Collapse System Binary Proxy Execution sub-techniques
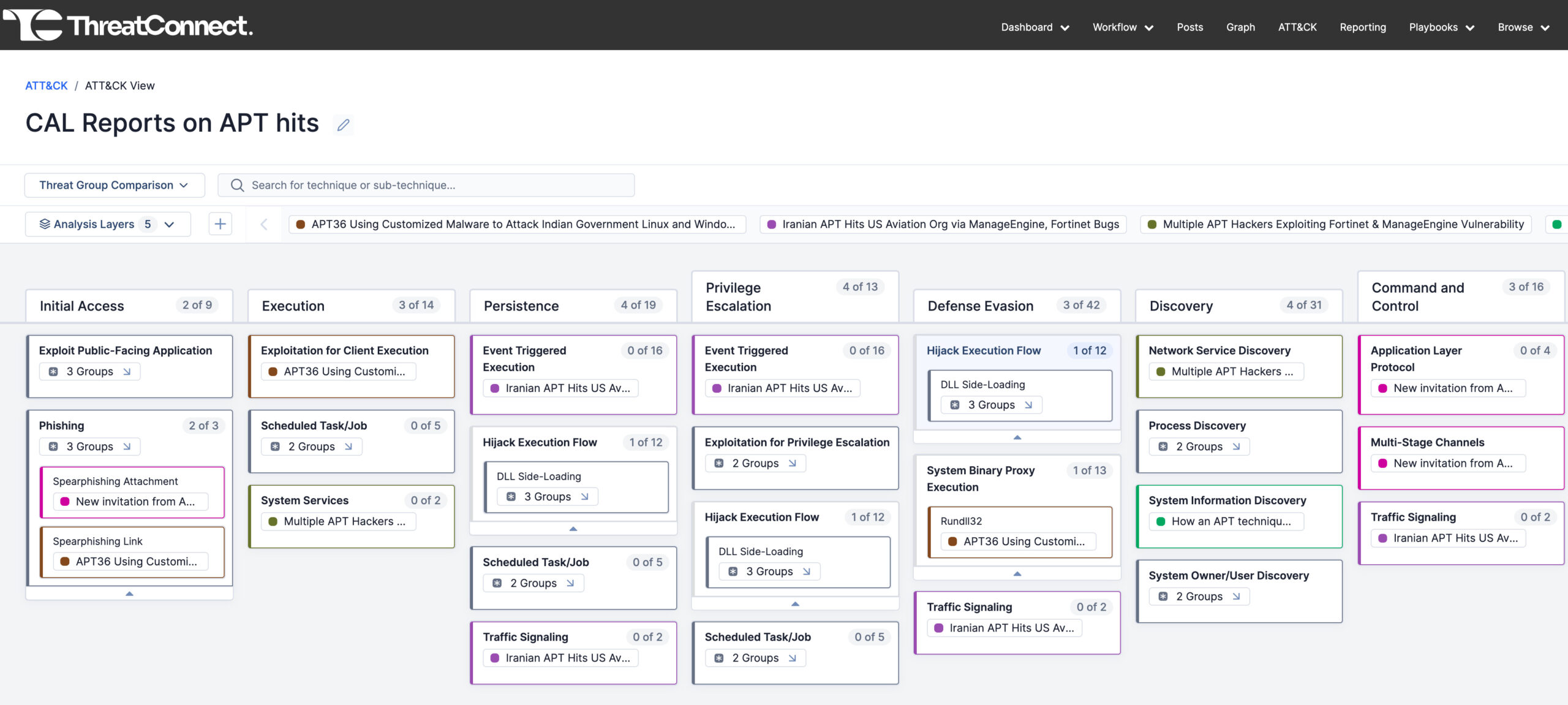 point(1017,574)
